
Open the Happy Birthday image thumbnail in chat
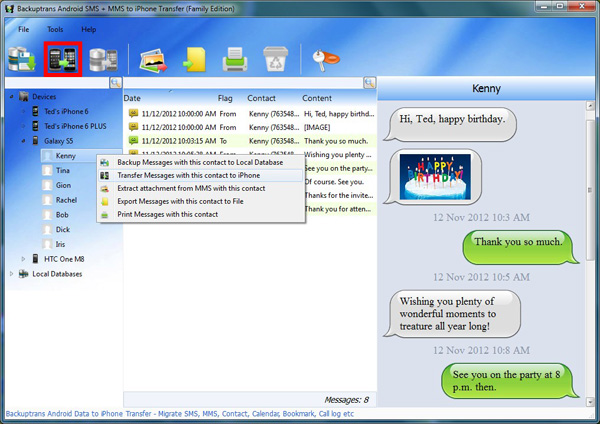coord(435,177)
